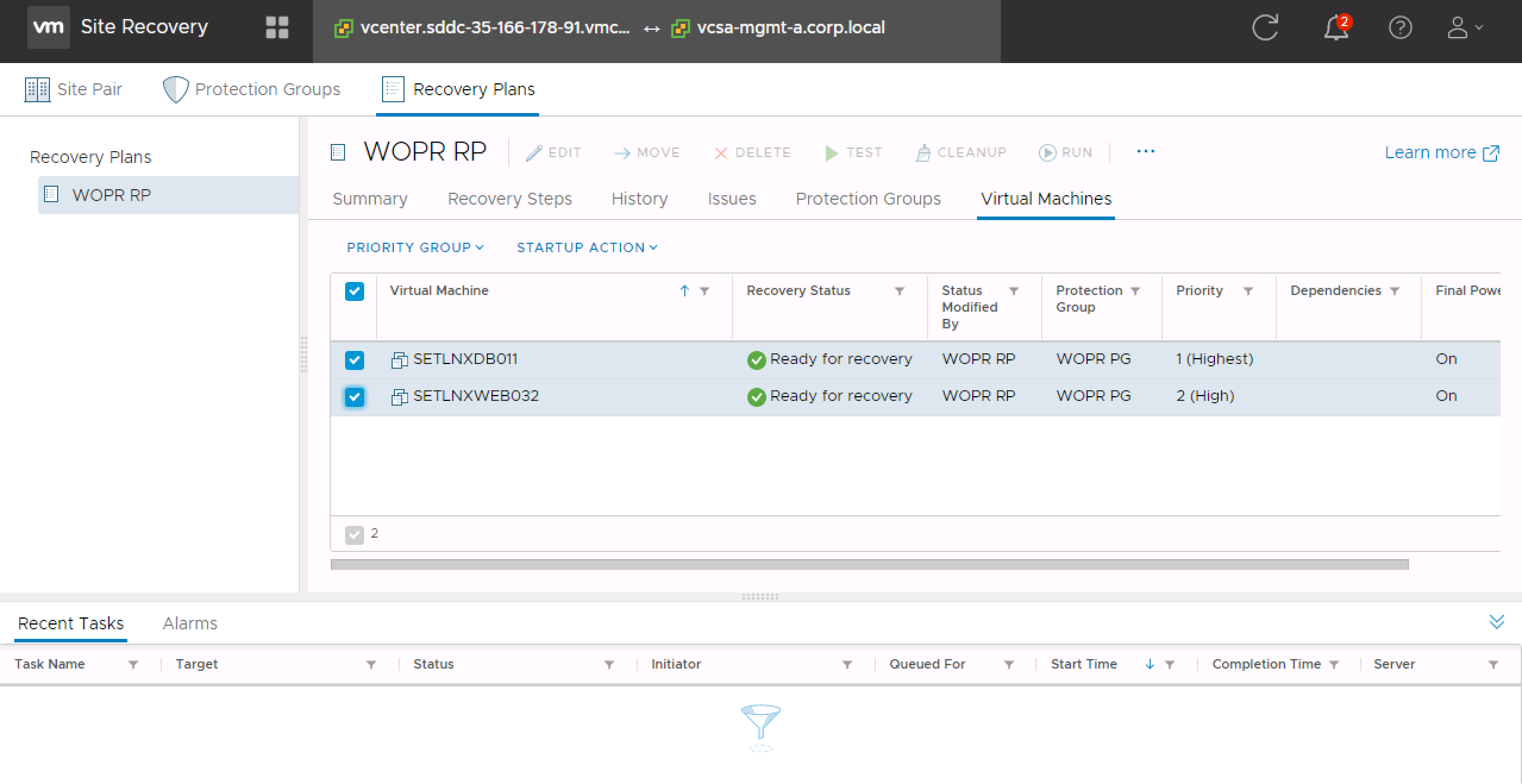Open the Dependencies column filter

coord(1395,291)
